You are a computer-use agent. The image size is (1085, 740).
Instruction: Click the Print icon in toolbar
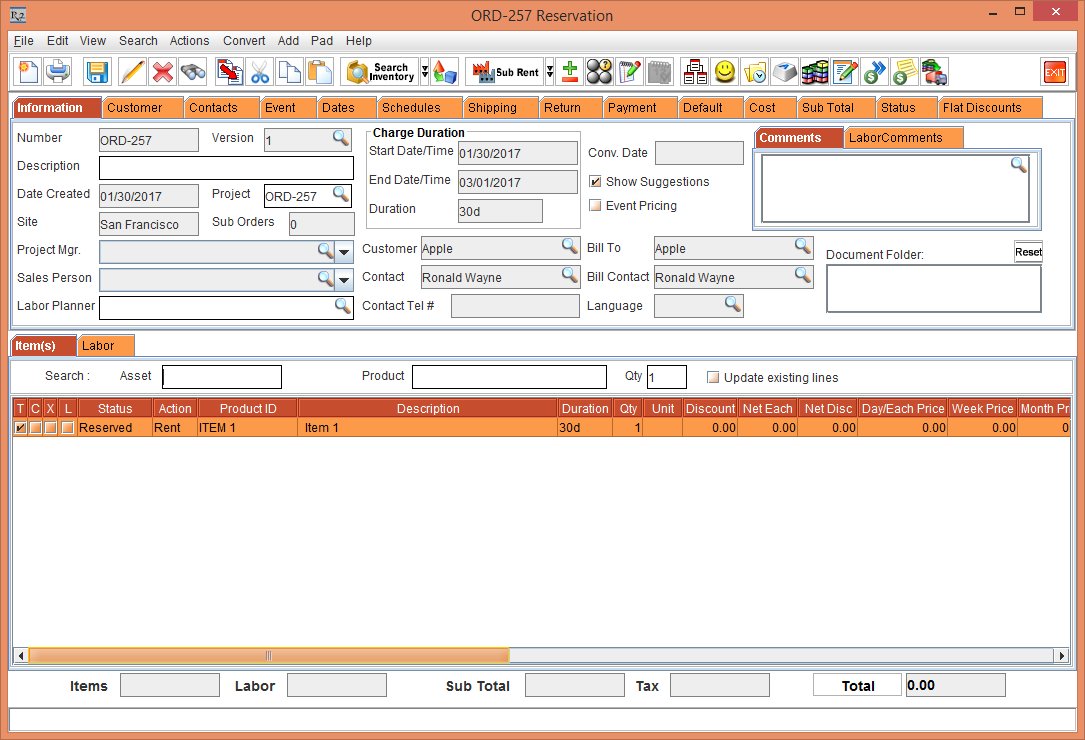pos(58,72)
